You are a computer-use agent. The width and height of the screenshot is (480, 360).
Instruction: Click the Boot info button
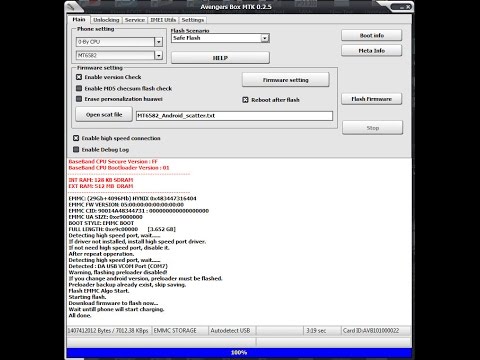tap(372, 35)
